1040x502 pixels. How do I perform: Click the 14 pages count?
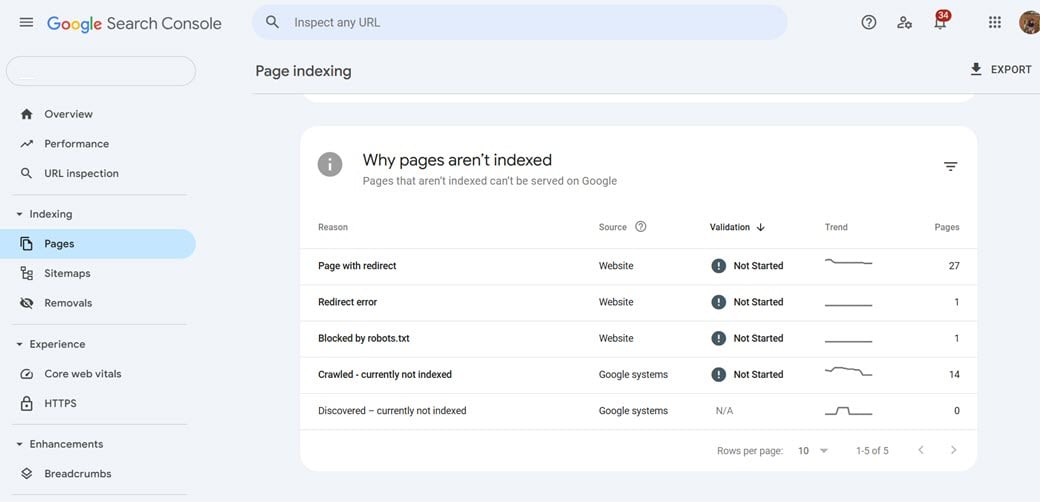coord(954,375)
